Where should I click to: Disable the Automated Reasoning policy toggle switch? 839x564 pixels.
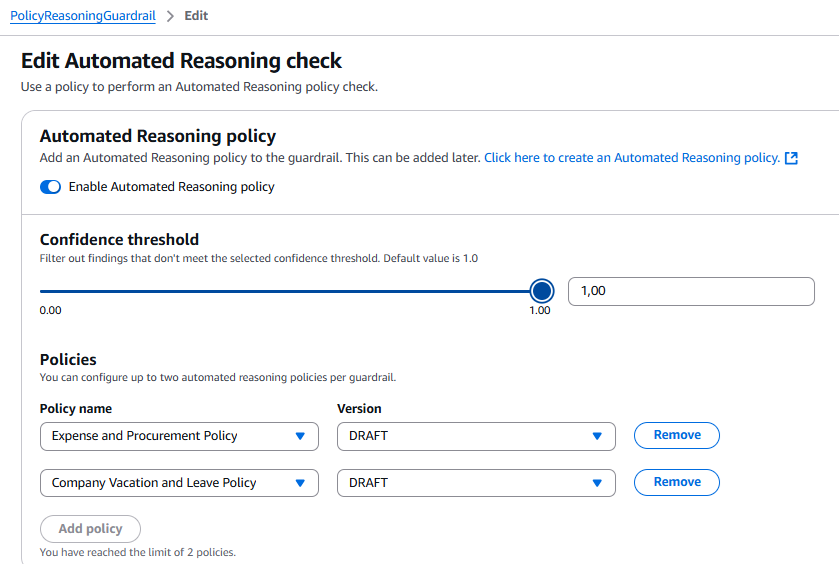[x=50, y=187]
